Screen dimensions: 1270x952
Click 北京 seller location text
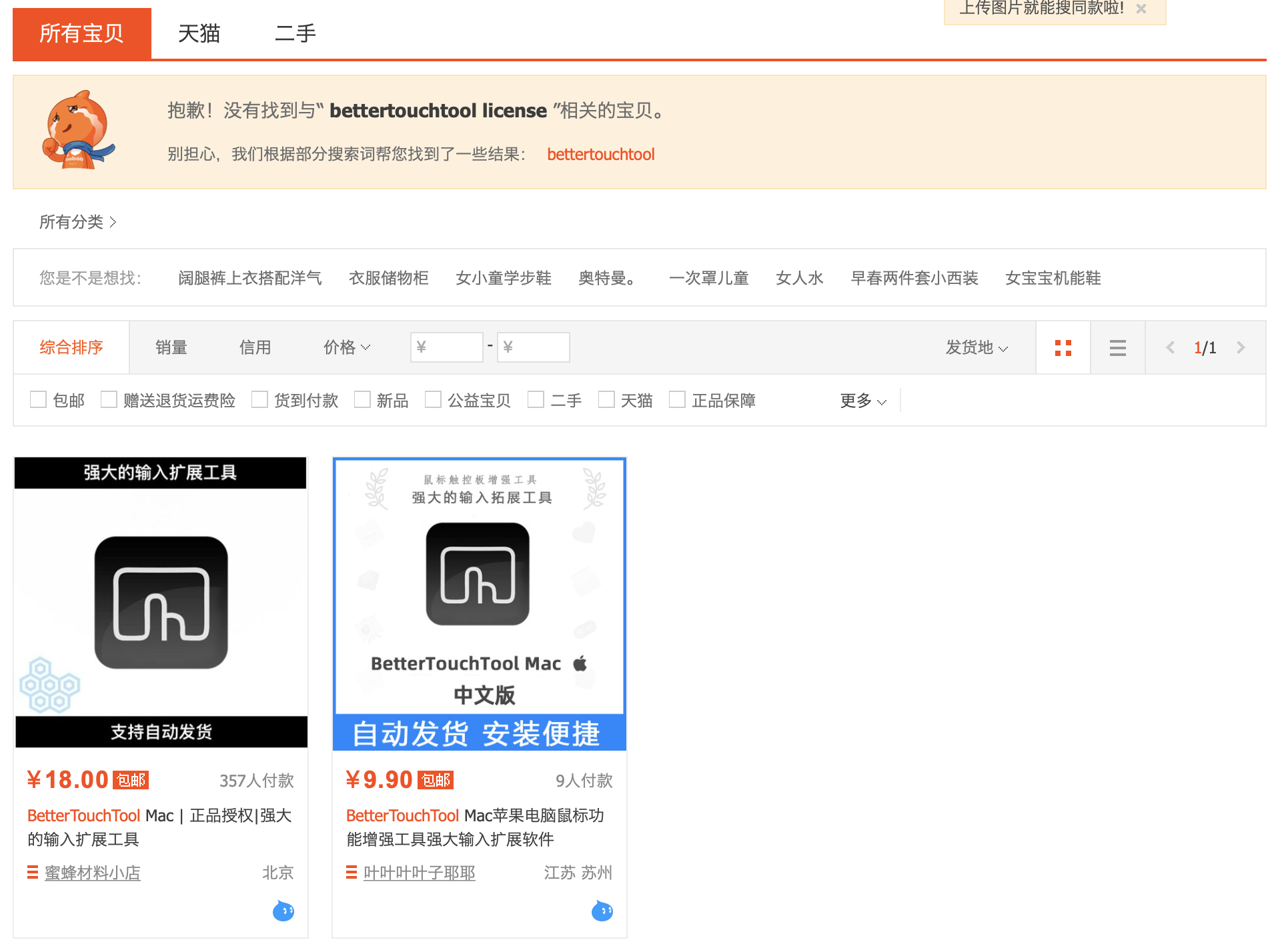tap(278, 873)
